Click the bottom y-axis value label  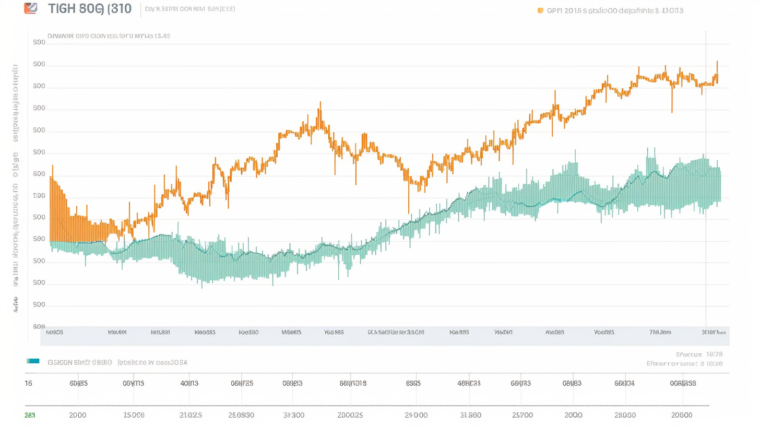click(x=40, y=325)
